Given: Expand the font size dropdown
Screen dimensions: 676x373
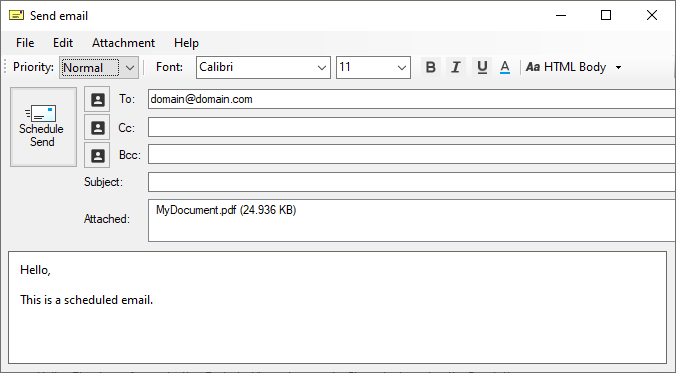Looking at the screenshot, I should [x=401, y=68].
